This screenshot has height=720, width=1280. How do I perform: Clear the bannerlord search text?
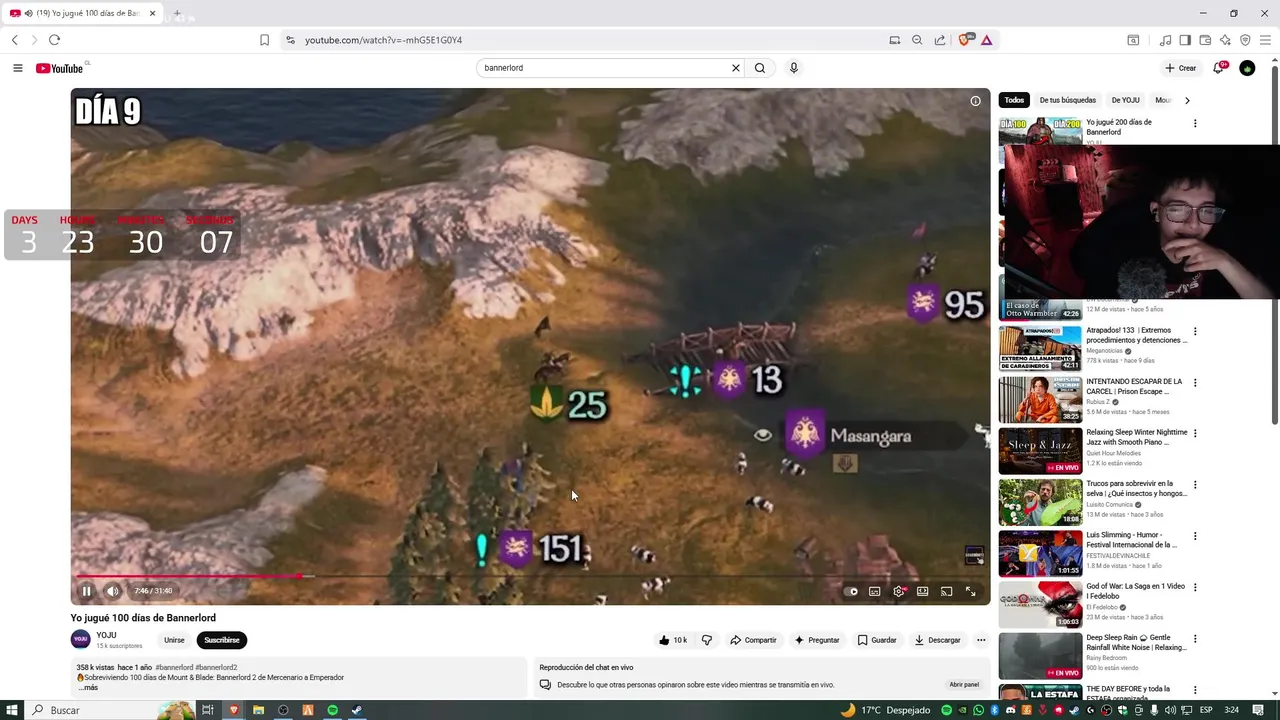[x=736, y=68]
